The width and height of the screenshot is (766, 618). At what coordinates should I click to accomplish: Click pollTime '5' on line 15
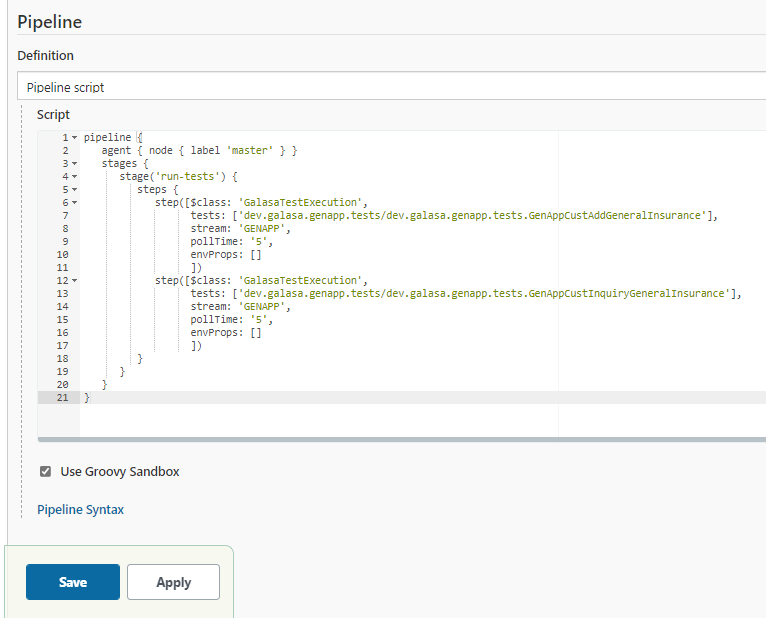pyautogui.click(x=232, y=320)
